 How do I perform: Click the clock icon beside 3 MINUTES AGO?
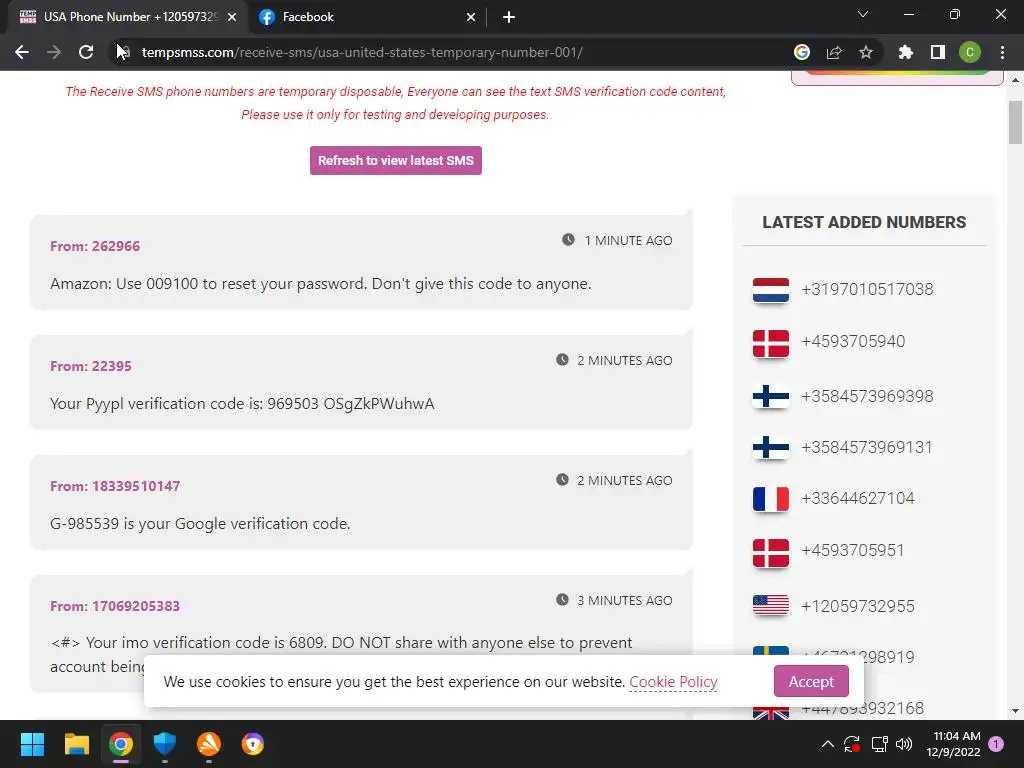click(562, 600)
